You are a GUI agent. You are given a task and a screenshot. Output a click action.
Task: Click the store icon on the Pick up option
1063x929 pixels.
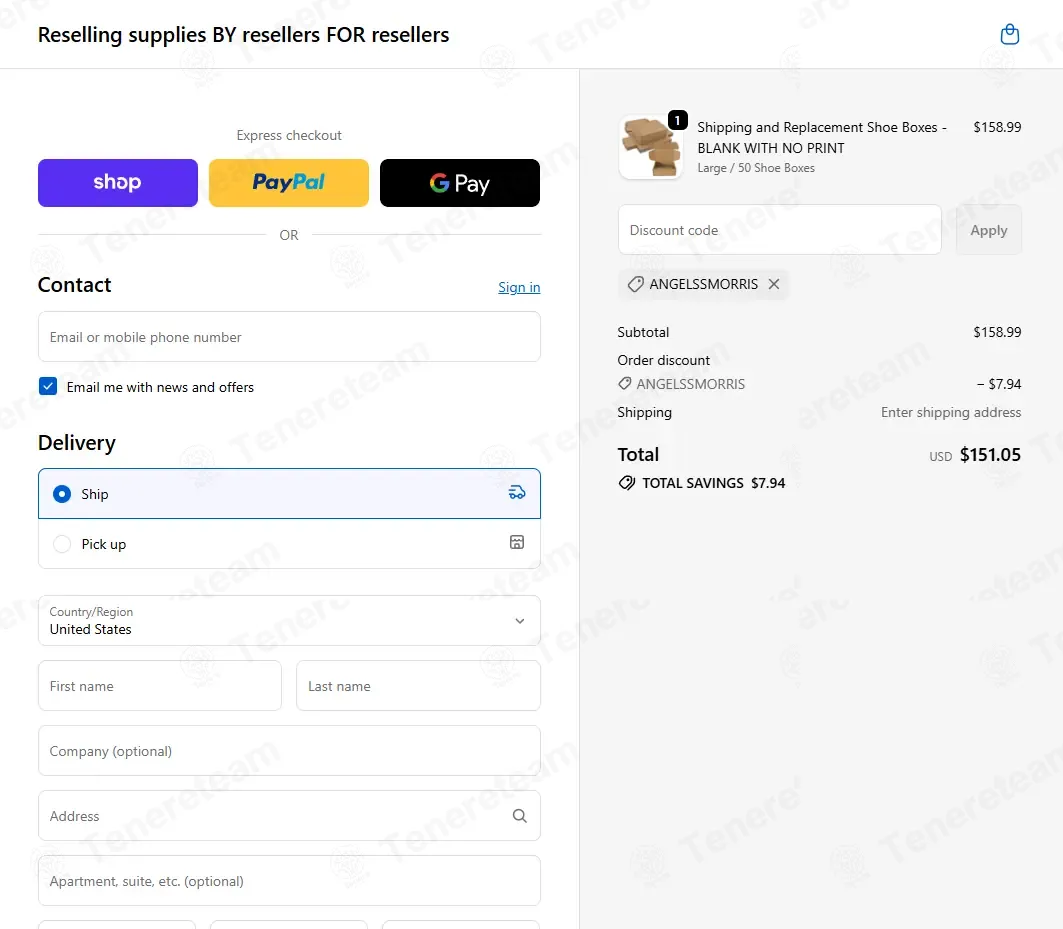(x=517, y=542)
